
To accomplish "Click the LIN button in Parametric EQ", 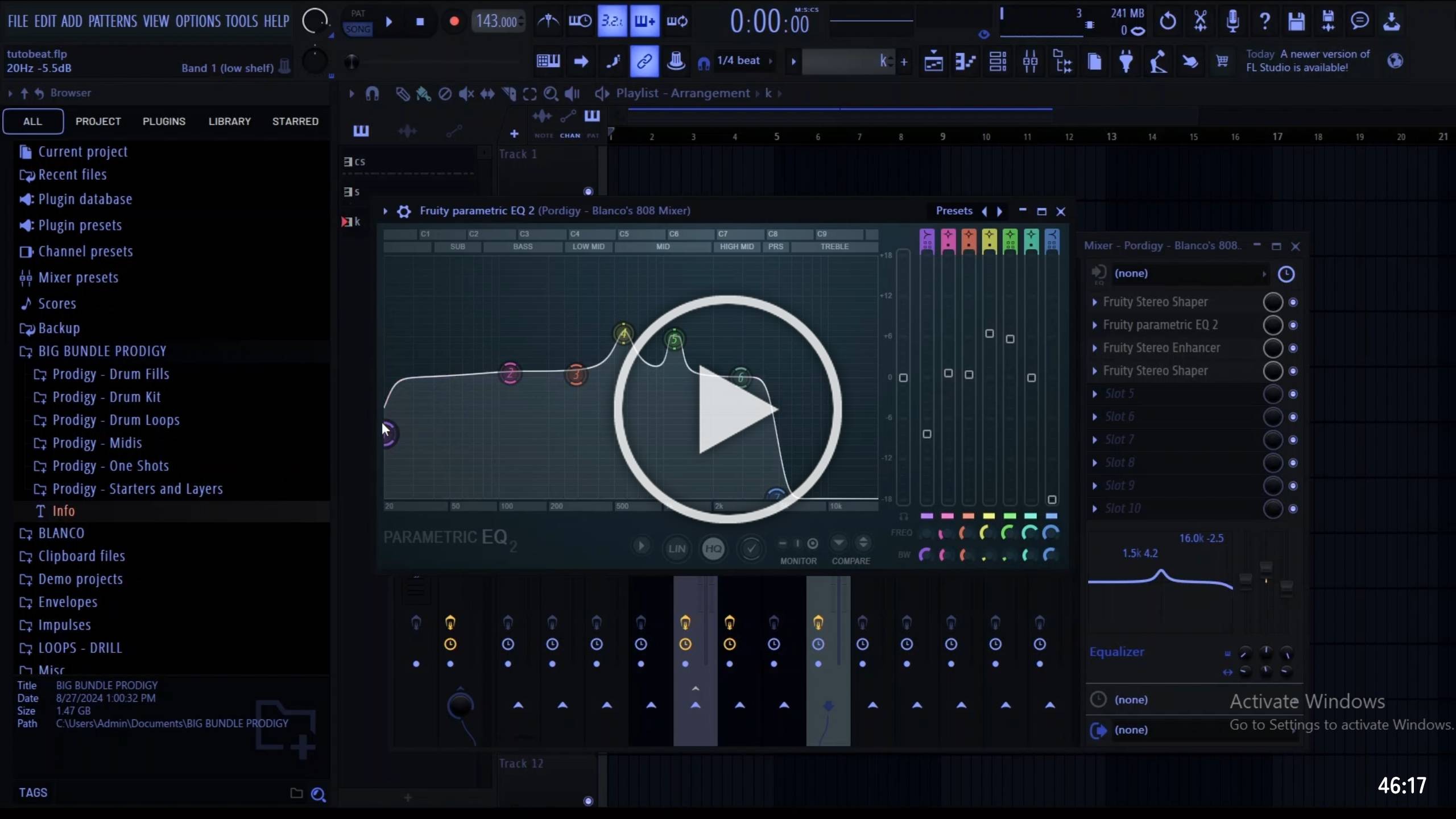I will (x=676, y=549).
